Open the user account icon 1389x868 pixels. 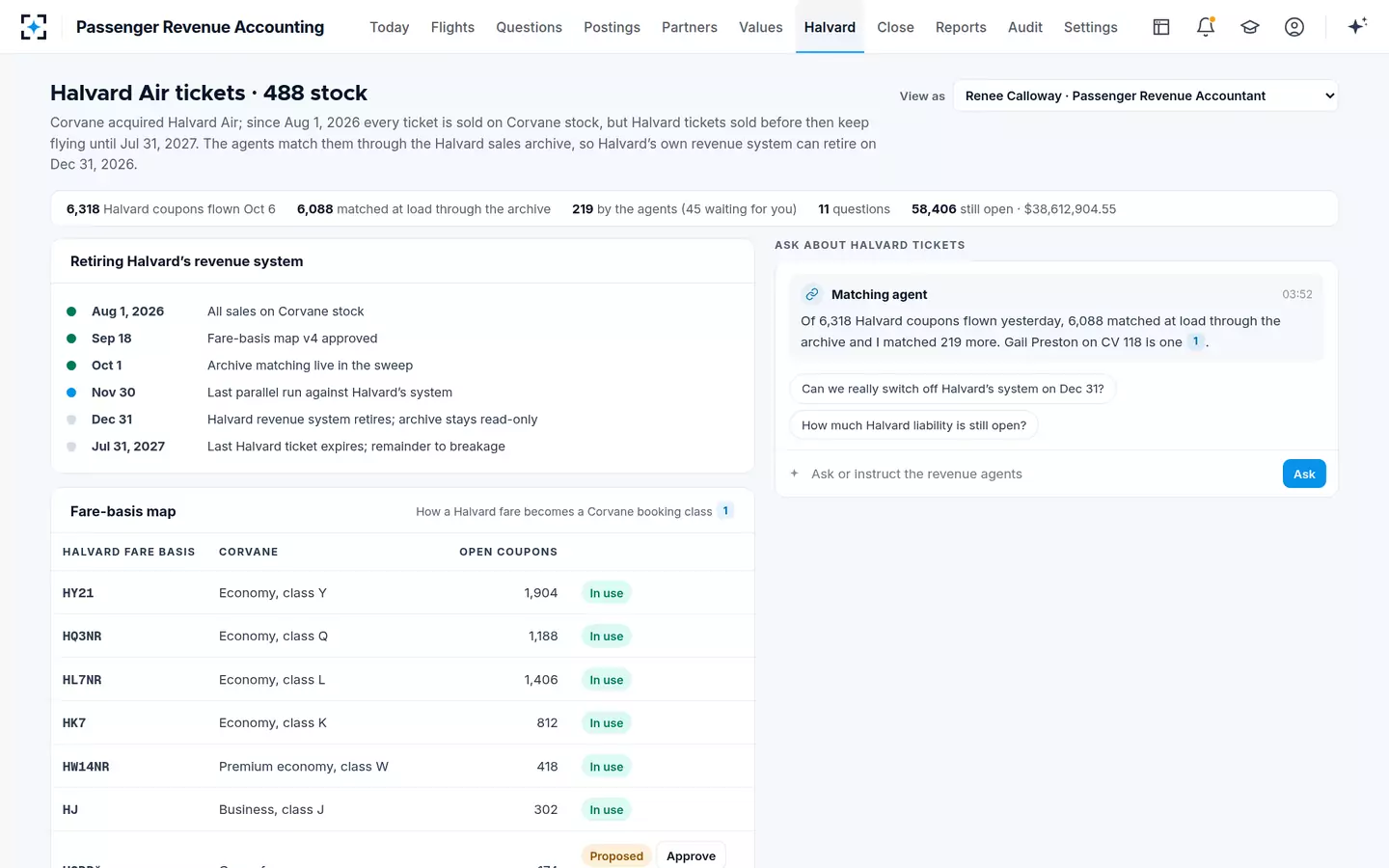1294,27
